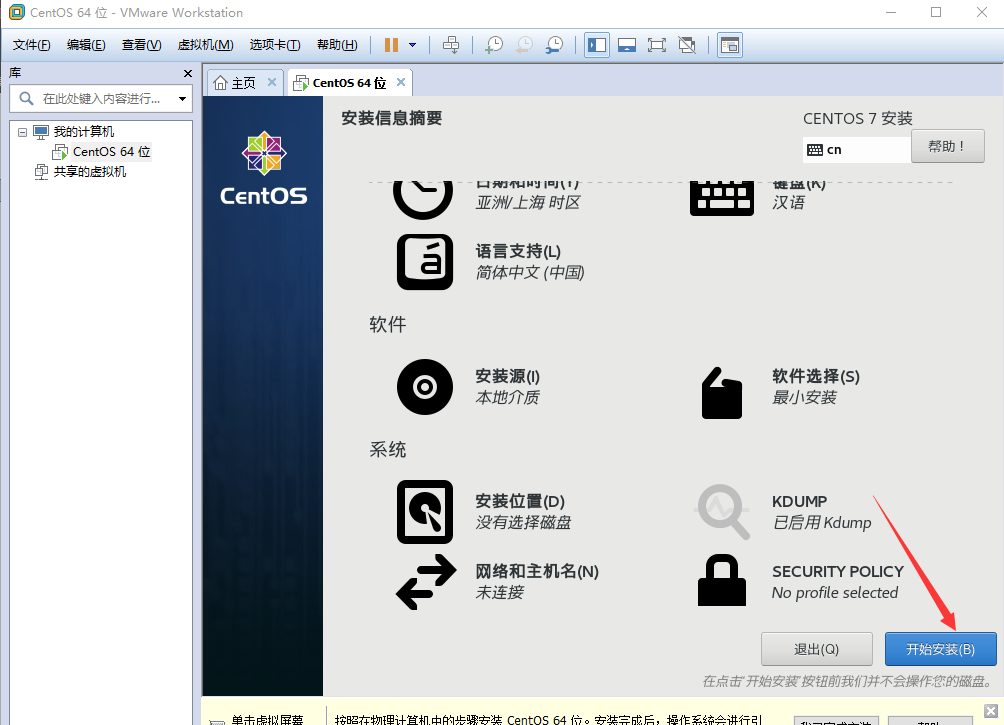Viewport: 1004px width, 725px height.
Task: Open 网络和主机名(N) arrows icon
Action: [426, 582]
